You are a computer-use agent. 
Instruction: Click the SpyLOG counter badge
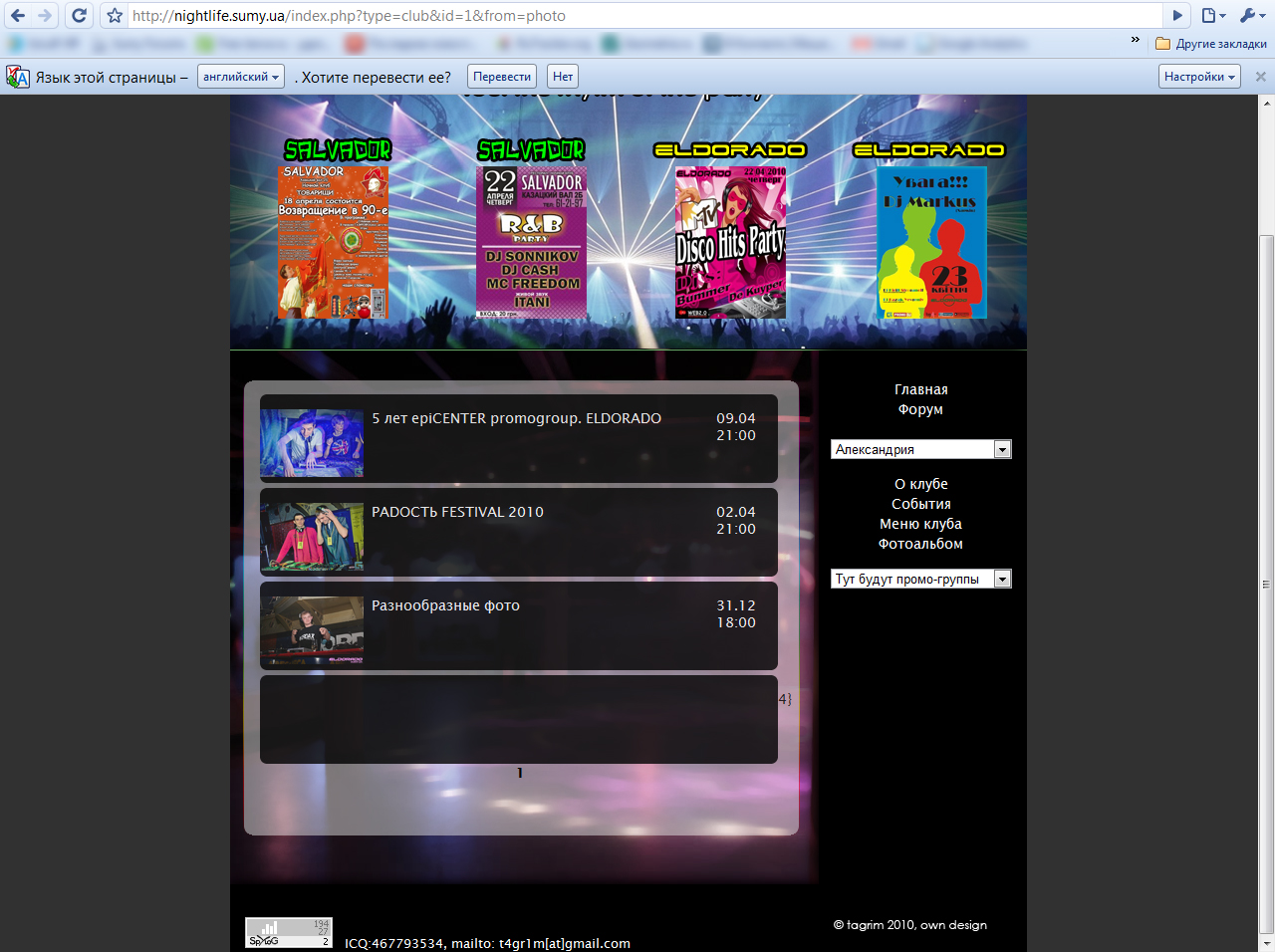(x=289, y=932)
